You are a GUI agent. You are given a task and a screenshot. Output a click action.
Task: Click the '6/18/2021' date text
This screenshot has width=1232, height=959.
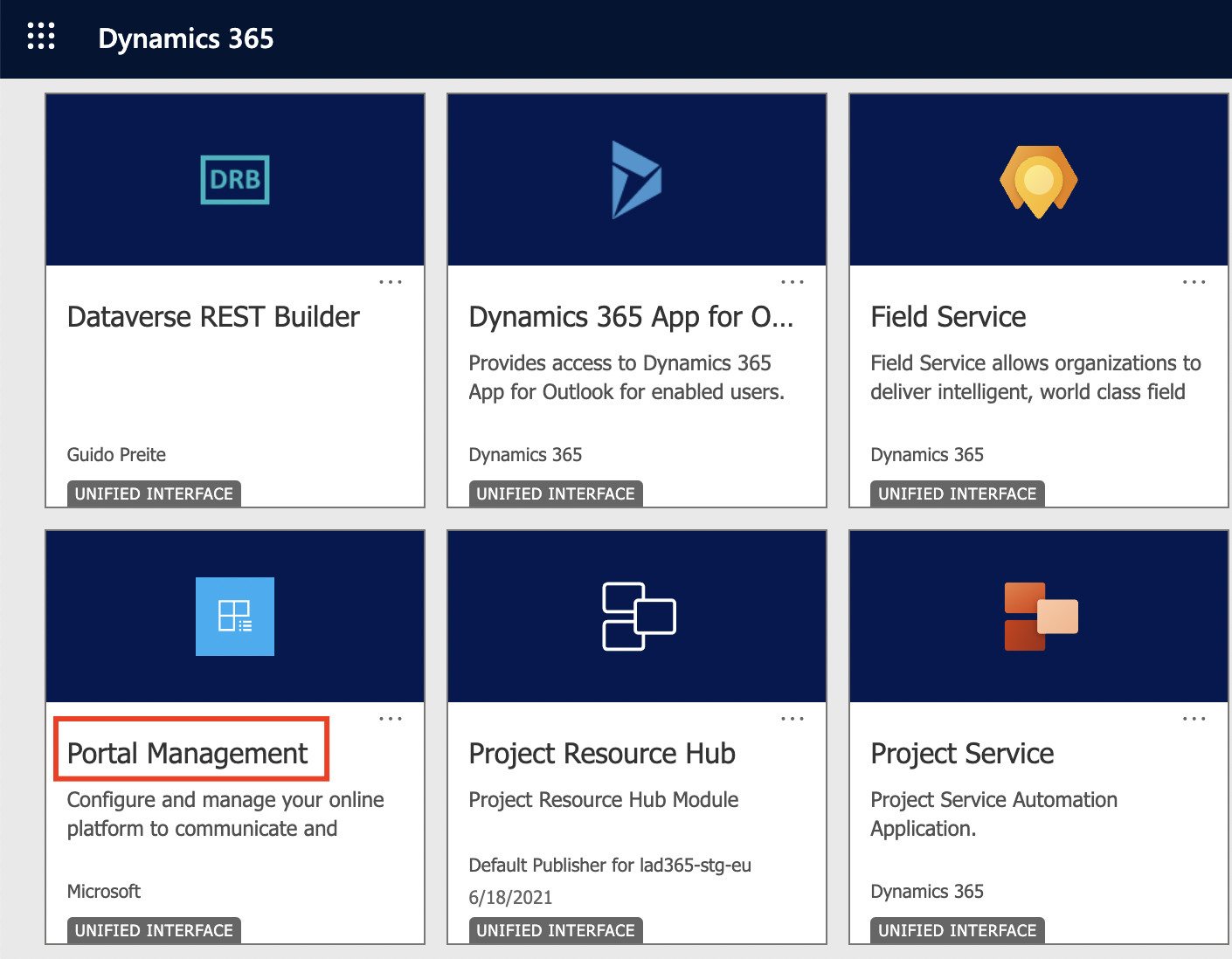click(x=510, y=898)
